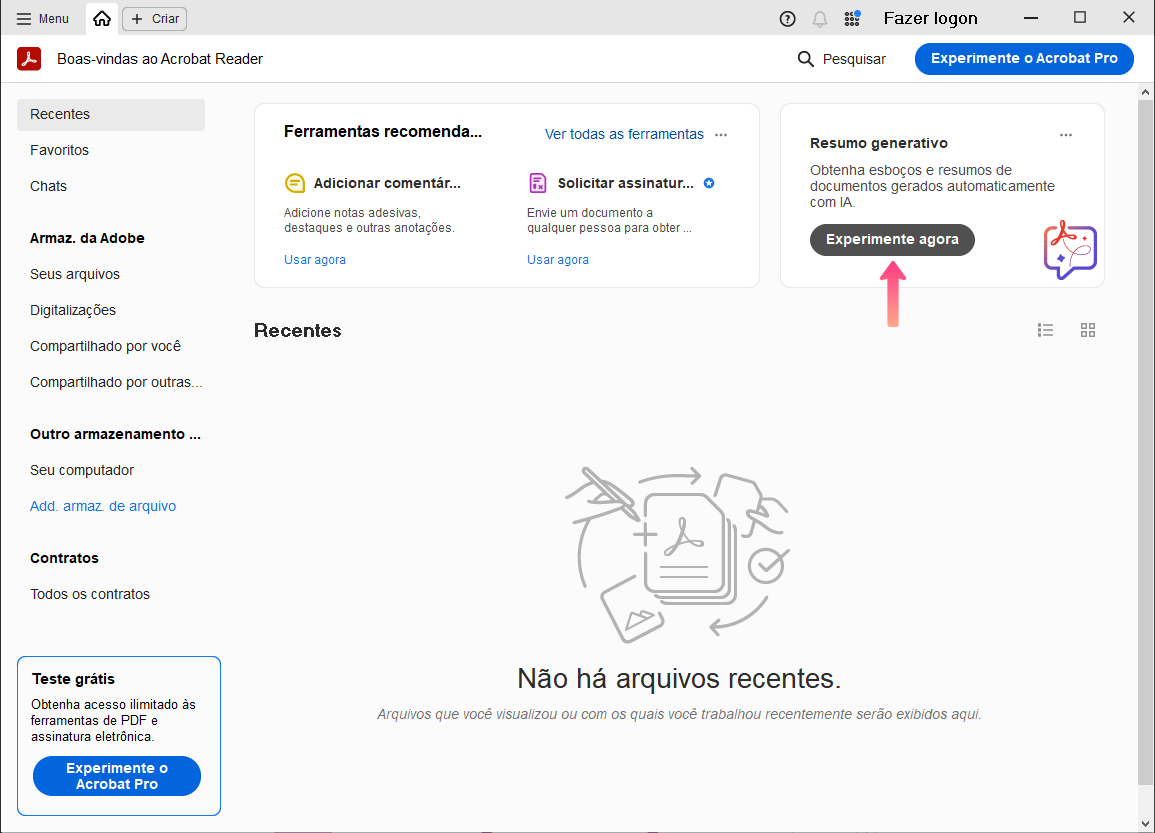The width and height of the screenshot is (1155, 833).
Task: Click the Adobe Acrobat logo icon
Action: tap(29, 58)
